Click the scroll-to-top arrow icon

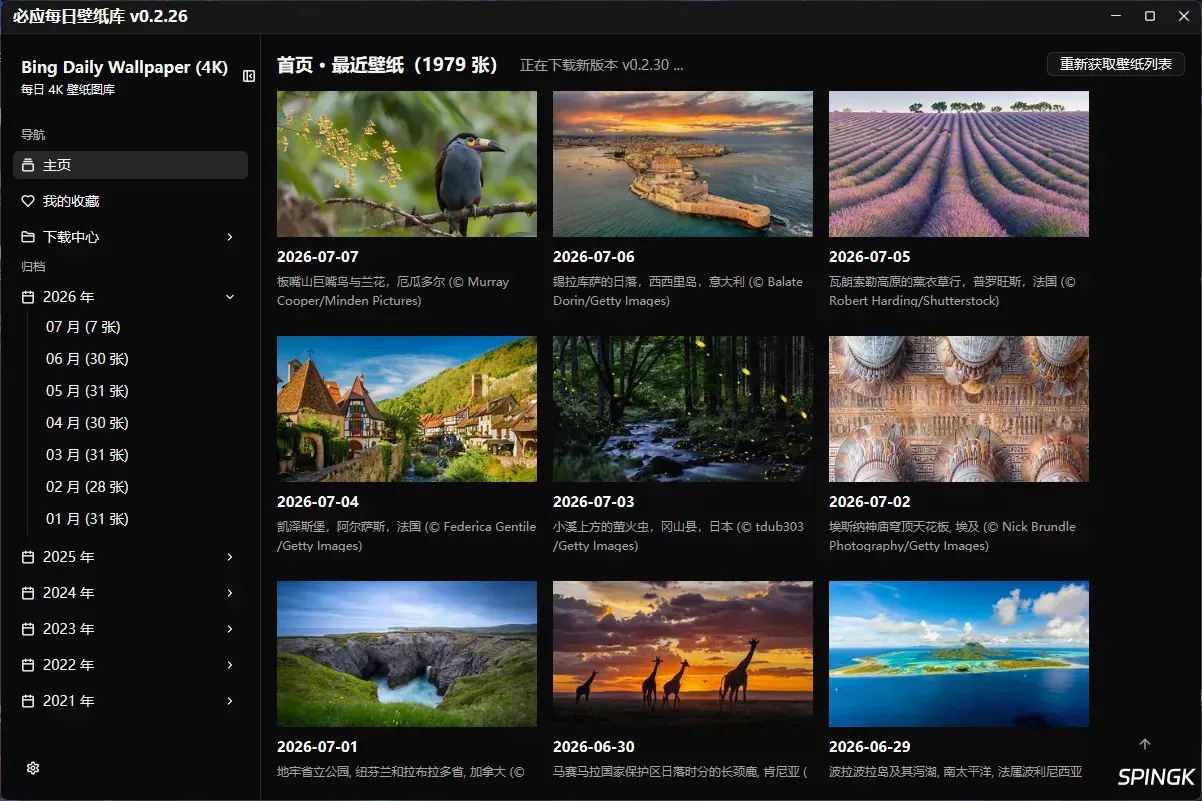[x=1145, y=744]
